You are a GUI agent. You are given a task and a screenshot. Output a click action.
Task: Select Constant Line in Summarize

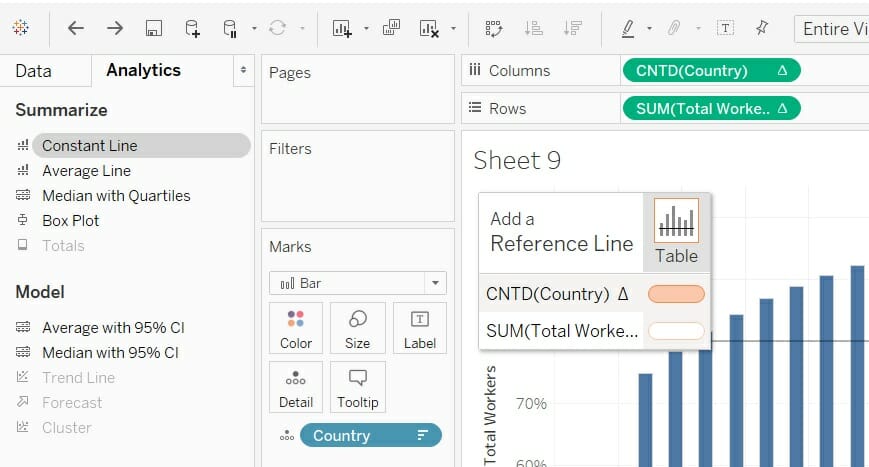pos(141,145)
